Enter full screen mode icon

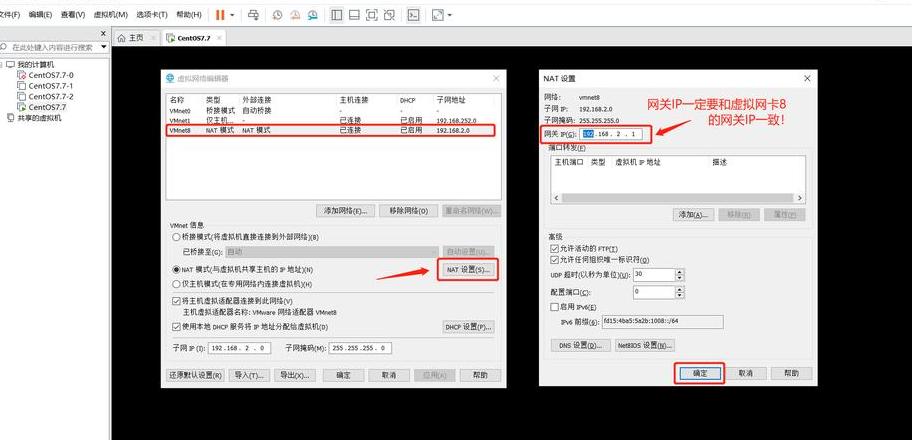(372, 15)
